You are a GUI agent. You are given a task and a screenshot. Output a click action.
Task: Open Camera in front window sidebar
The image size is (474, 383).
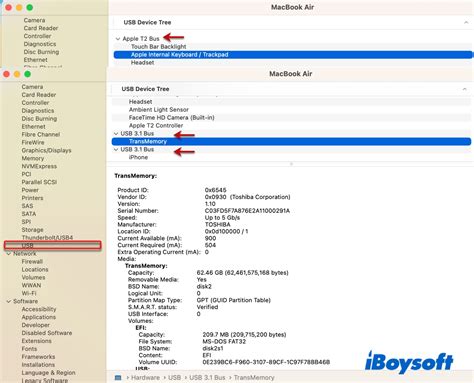tap(32, 87)
